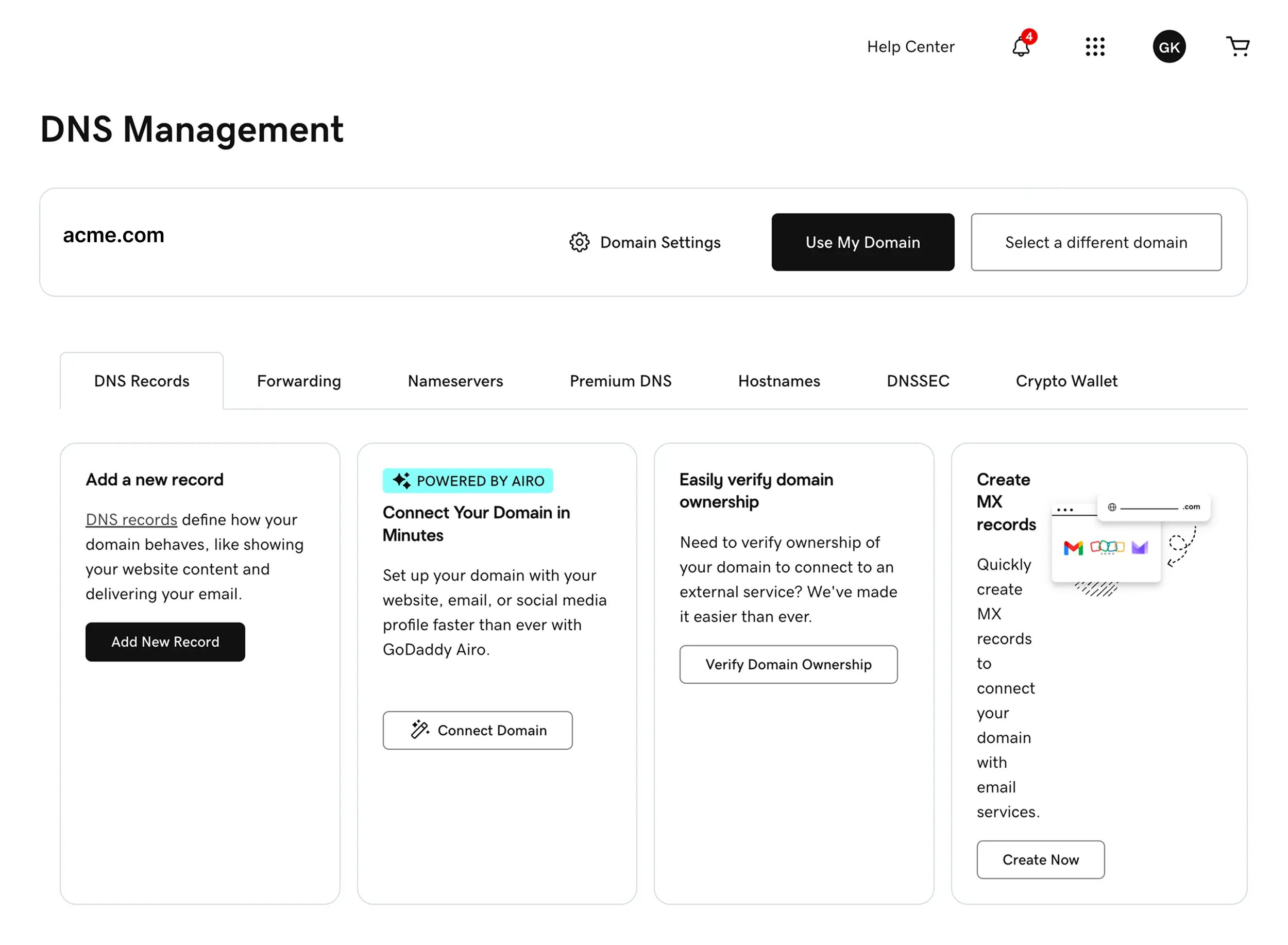Click the Airo sparkle icon
The width and height of the screenshot is (1288, 945).
pyautogui.click(x=401, y=481)
